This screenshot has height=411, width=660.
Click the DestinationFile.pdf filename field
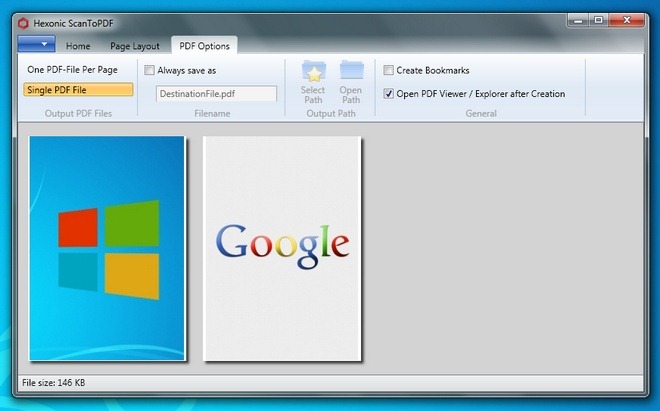pos(216,93)
